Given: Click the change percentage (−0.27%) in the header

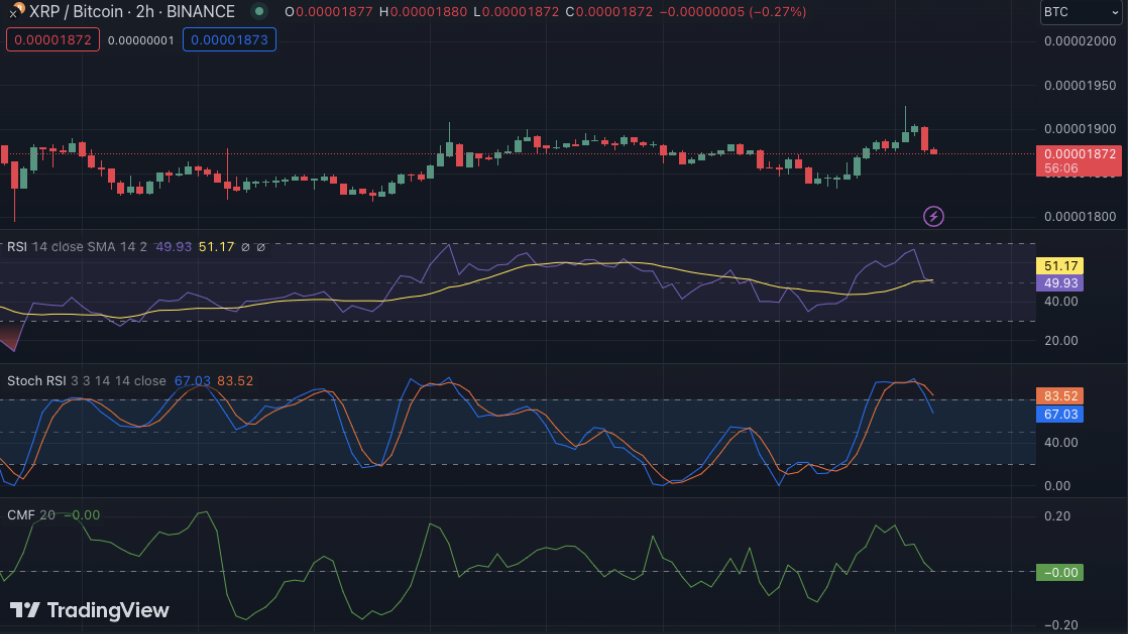Looking at the screenshot, I should pyautogui.click(x=777, y=12).
